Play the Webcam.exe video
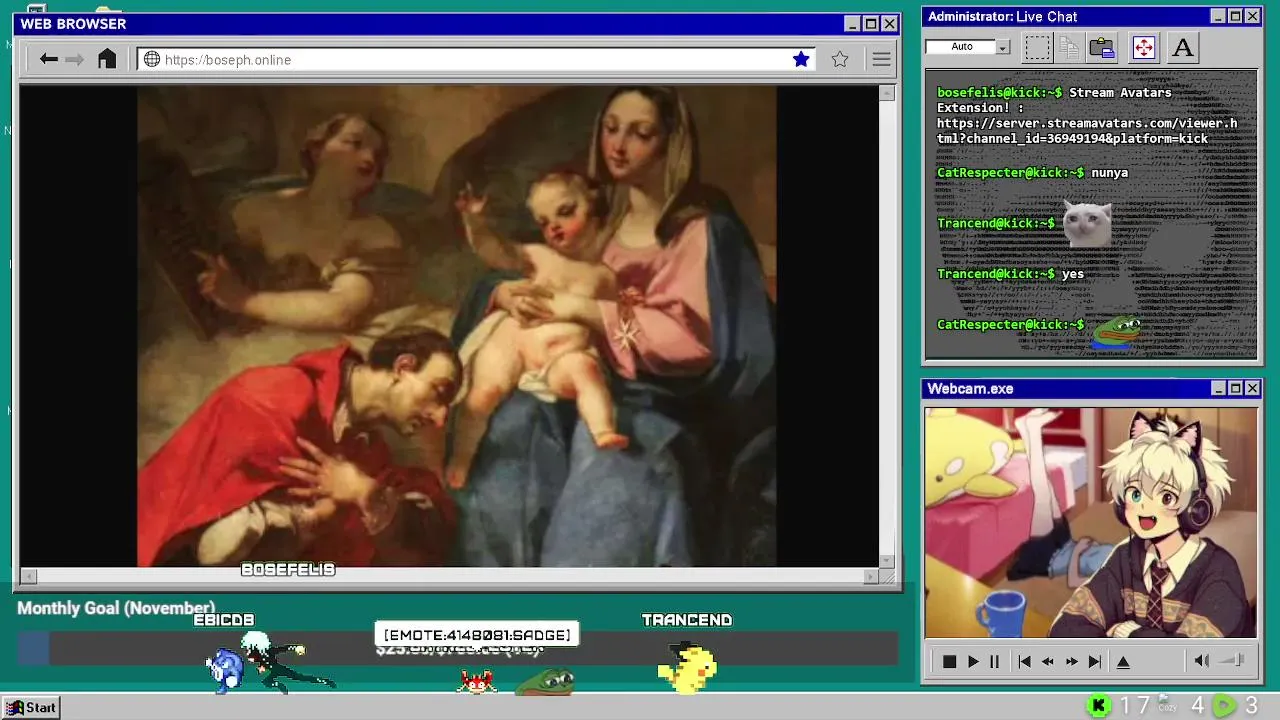1280x720 pixels. pos(972,661)
